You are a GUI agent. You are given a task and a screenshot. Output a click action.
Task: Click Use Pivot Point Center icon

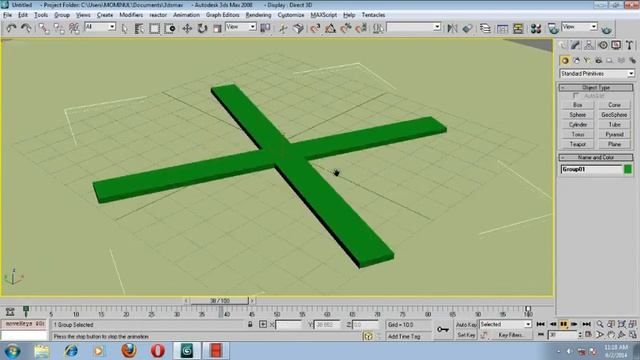point(265,28)
